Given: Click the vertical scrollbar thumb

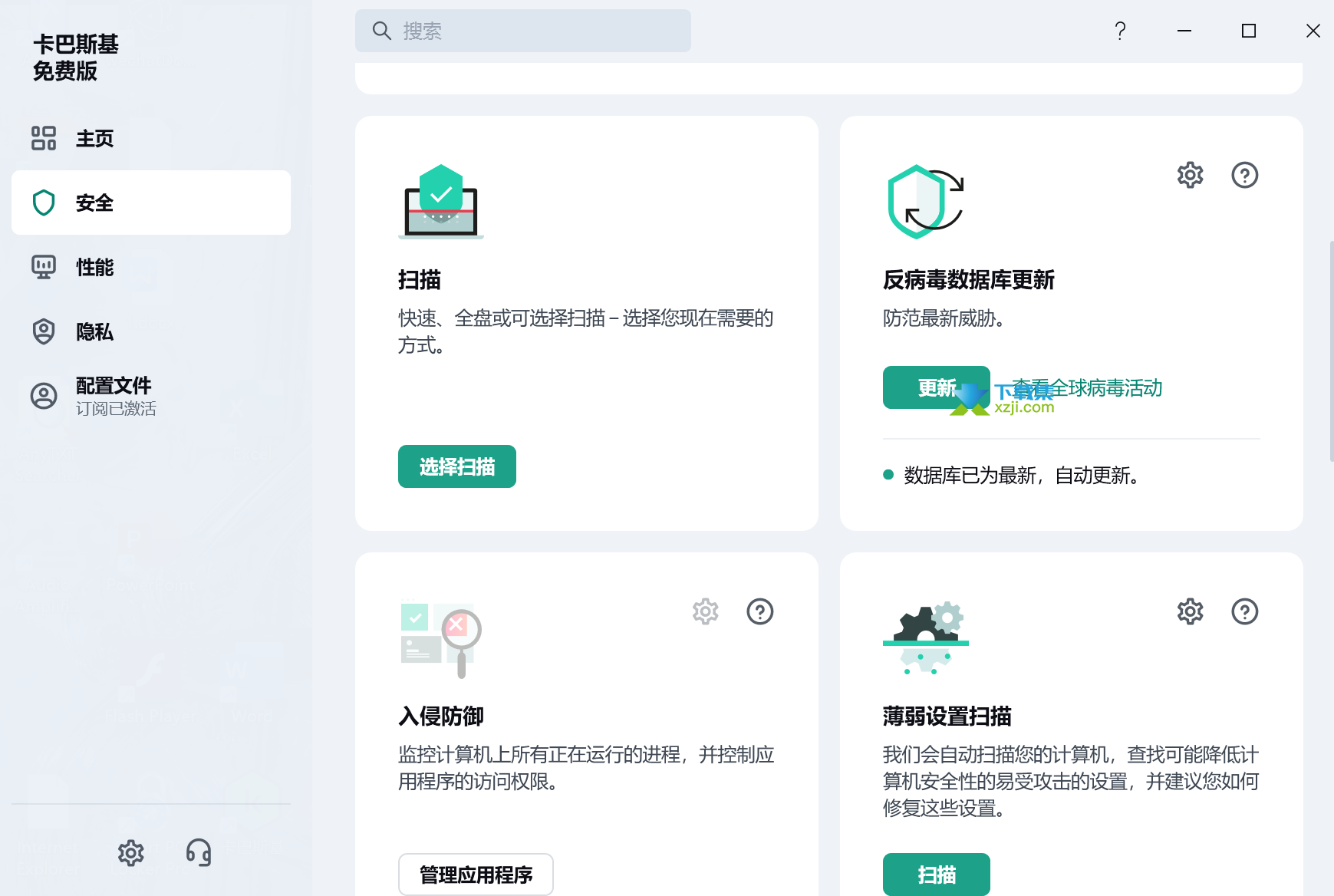Looking at the screenshot, I should point(1331,351).
